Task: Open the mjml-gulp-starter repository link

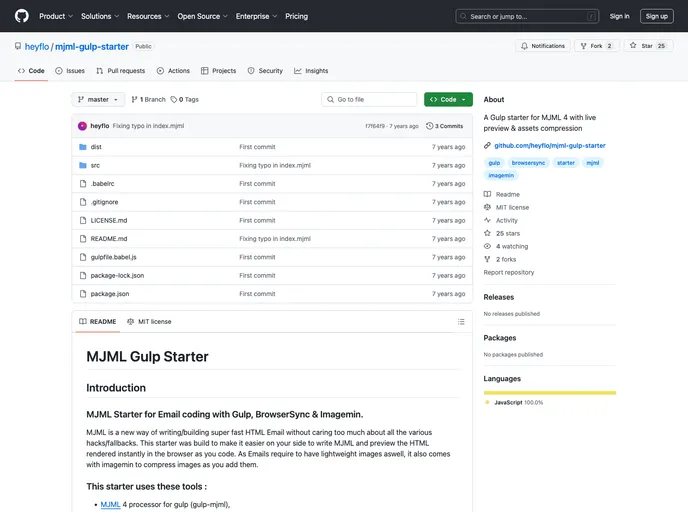Action: (92, 47)
